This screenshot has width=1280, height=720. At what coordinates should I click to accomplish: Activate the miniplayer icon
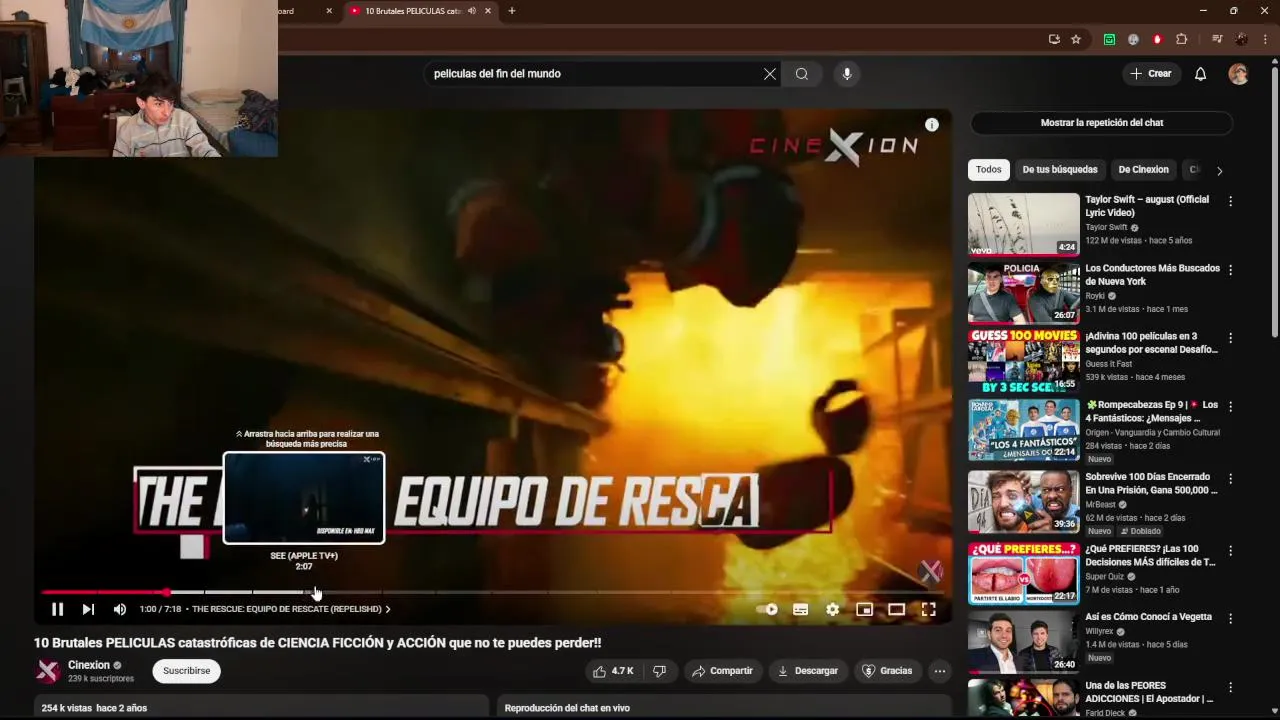tap(864, 609)
